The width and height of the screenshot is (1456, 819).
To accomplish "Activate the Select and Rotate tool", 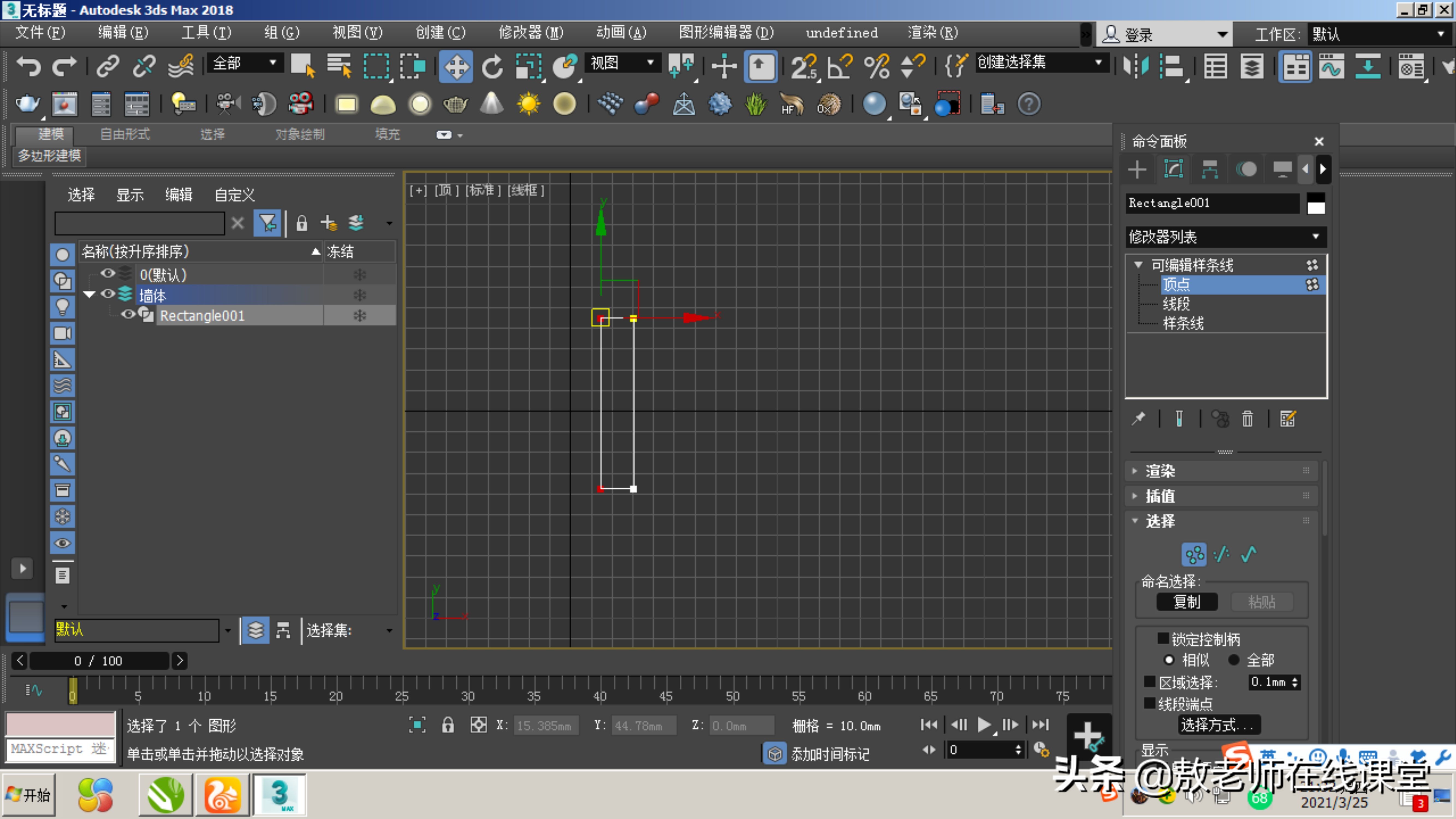I will 491,66.
